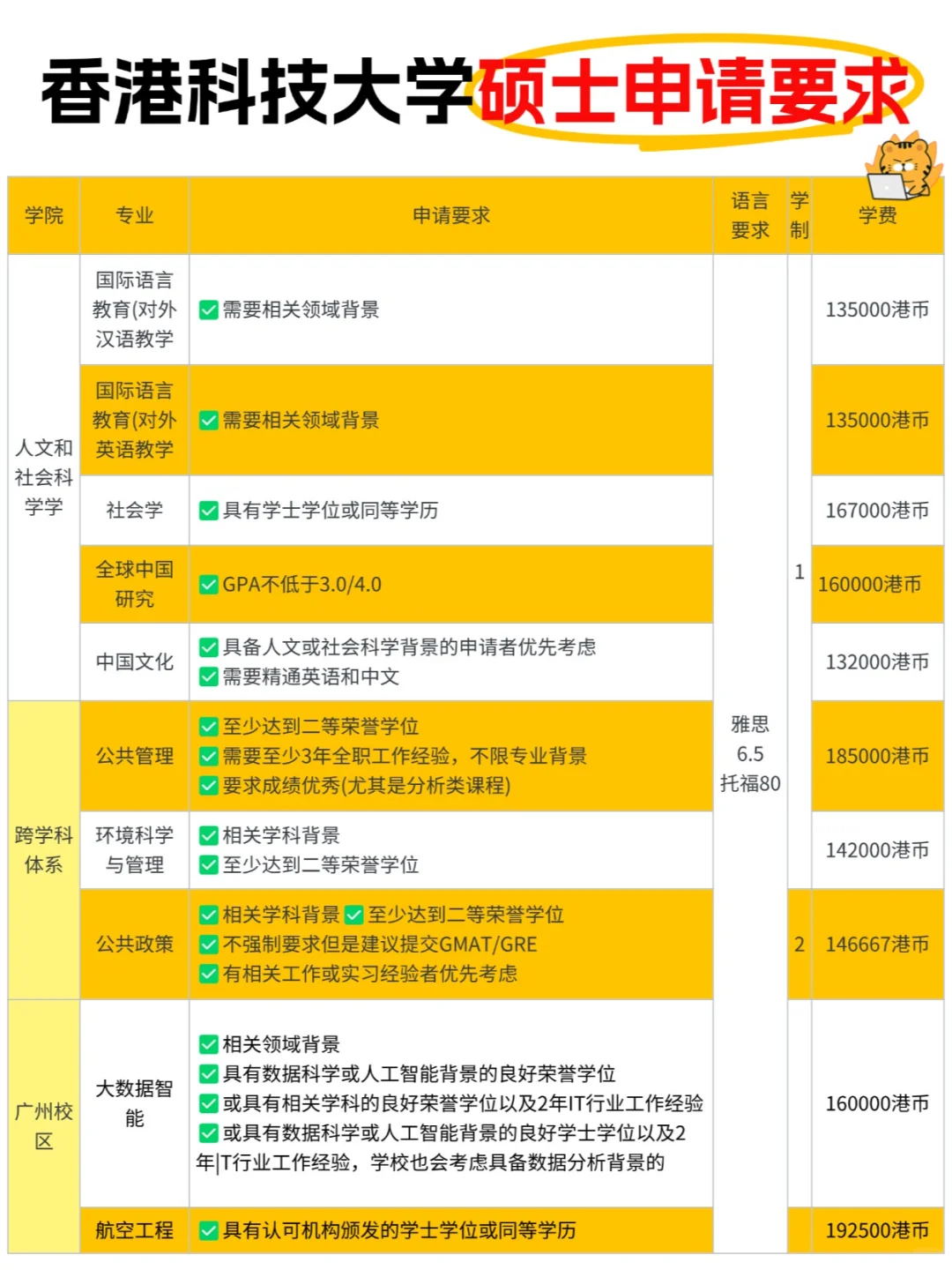952x1270 pixels.
Task: Tick the checkbox for 有相关工作或实习经验者优先考虑
Action: tap(208, 975)
